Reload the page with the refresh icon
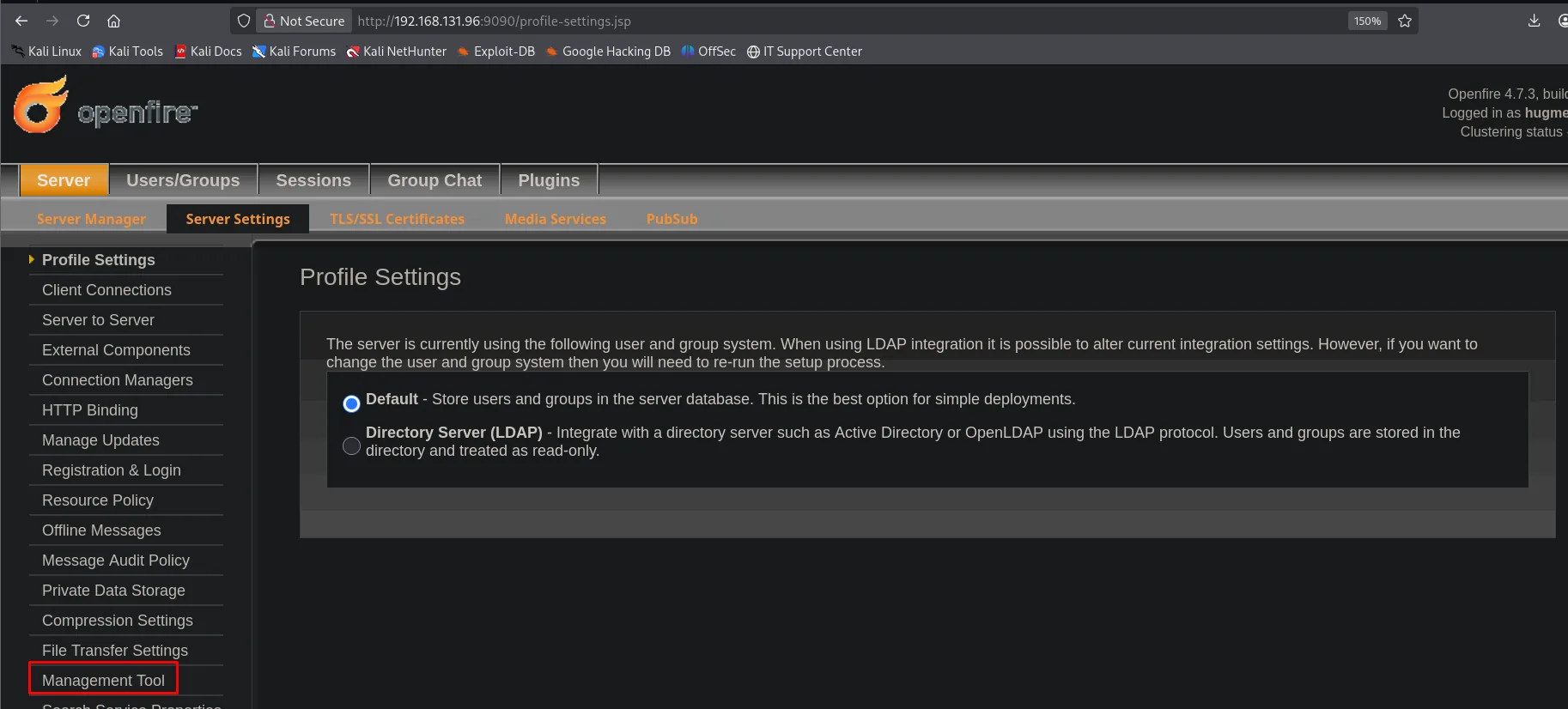This screenshot has height=709, width=1568. click(83, 21)
